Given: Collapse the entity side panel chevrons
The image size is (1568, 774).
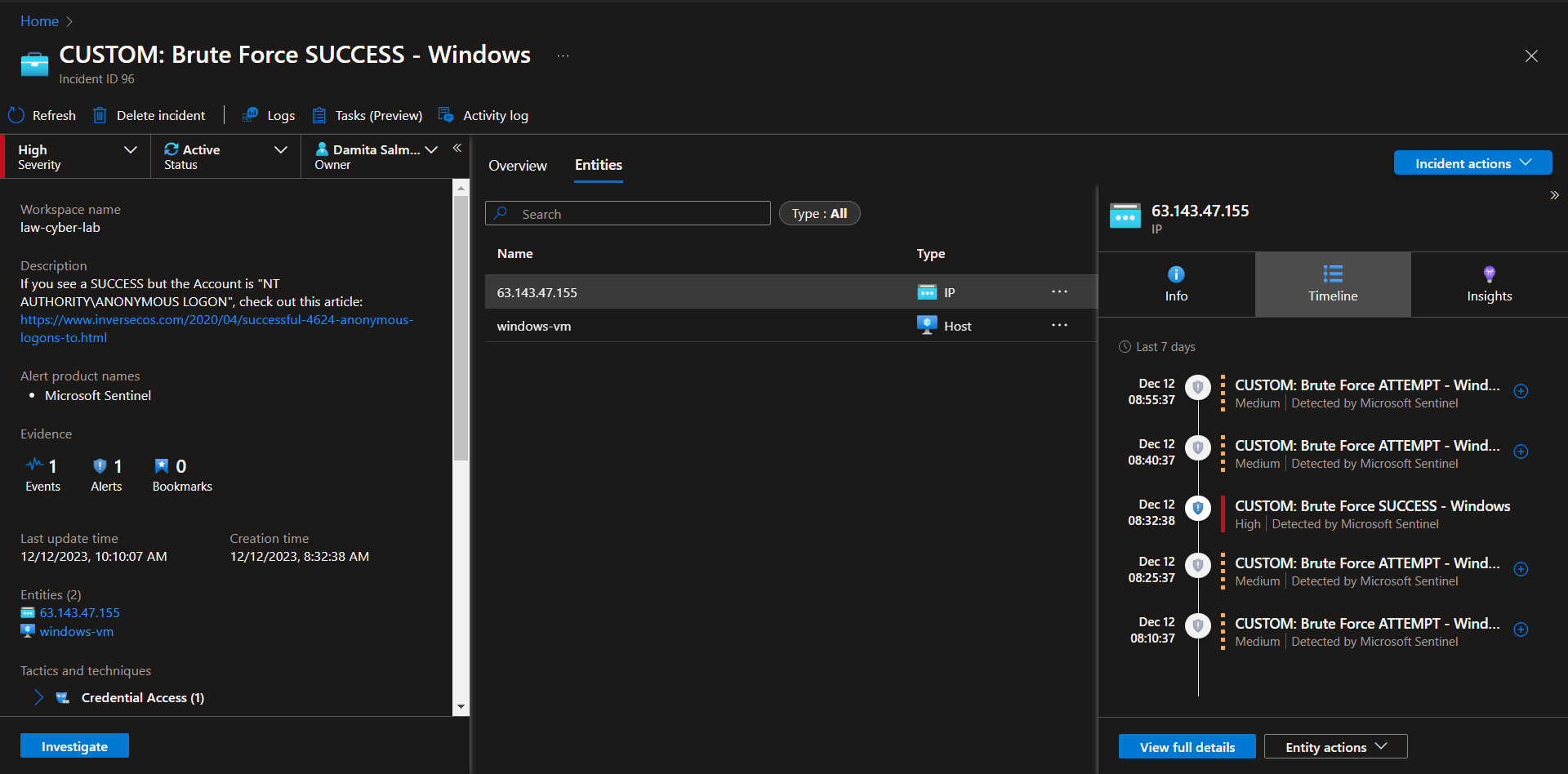Looking at the screenshot, I should point(1554,195).
